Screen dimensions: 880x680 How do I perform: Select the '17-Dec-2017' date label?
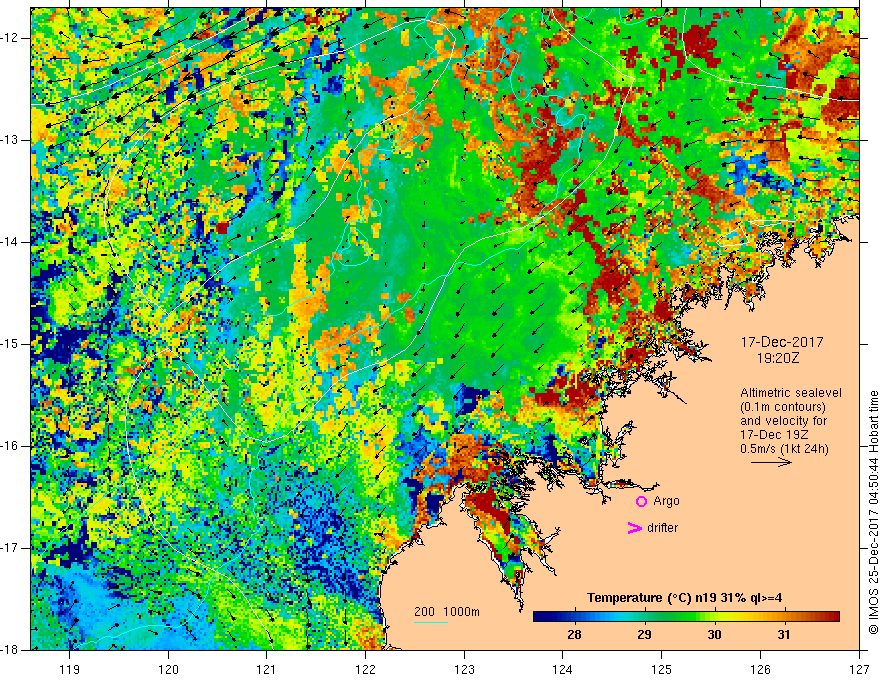[x=782, y=342]
